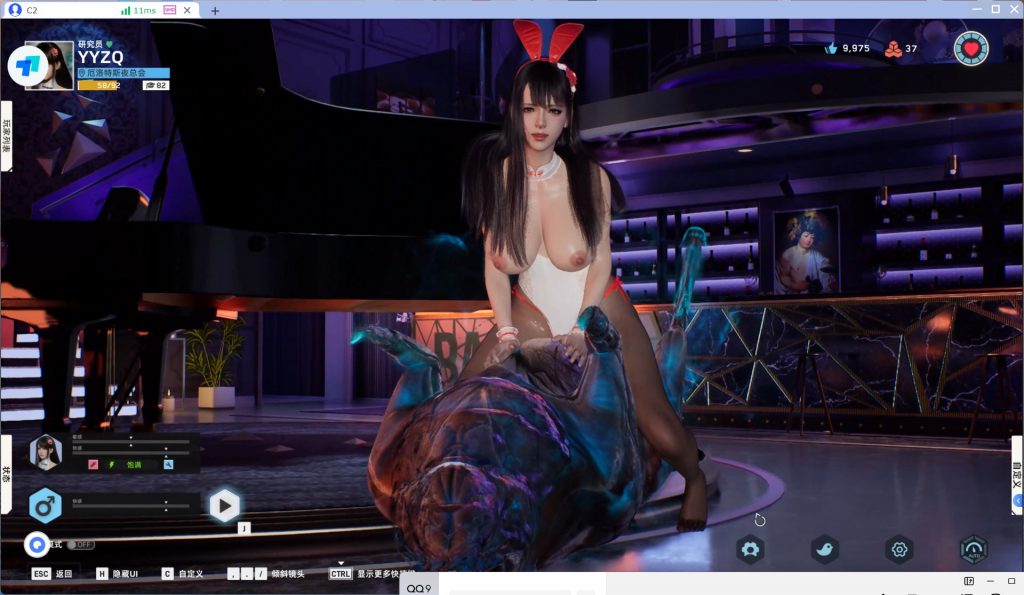Click the blue wrench icon in status panel

coord(169,464)
